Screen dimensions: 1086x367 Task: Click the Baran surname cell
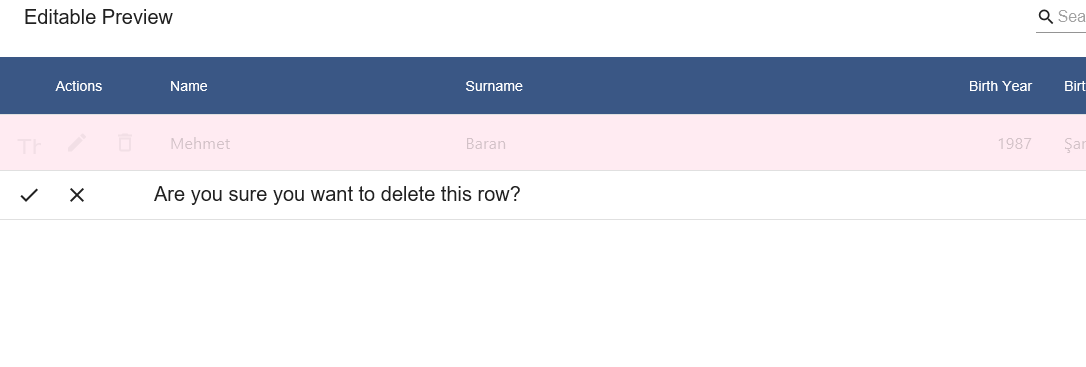pos(486,143)
